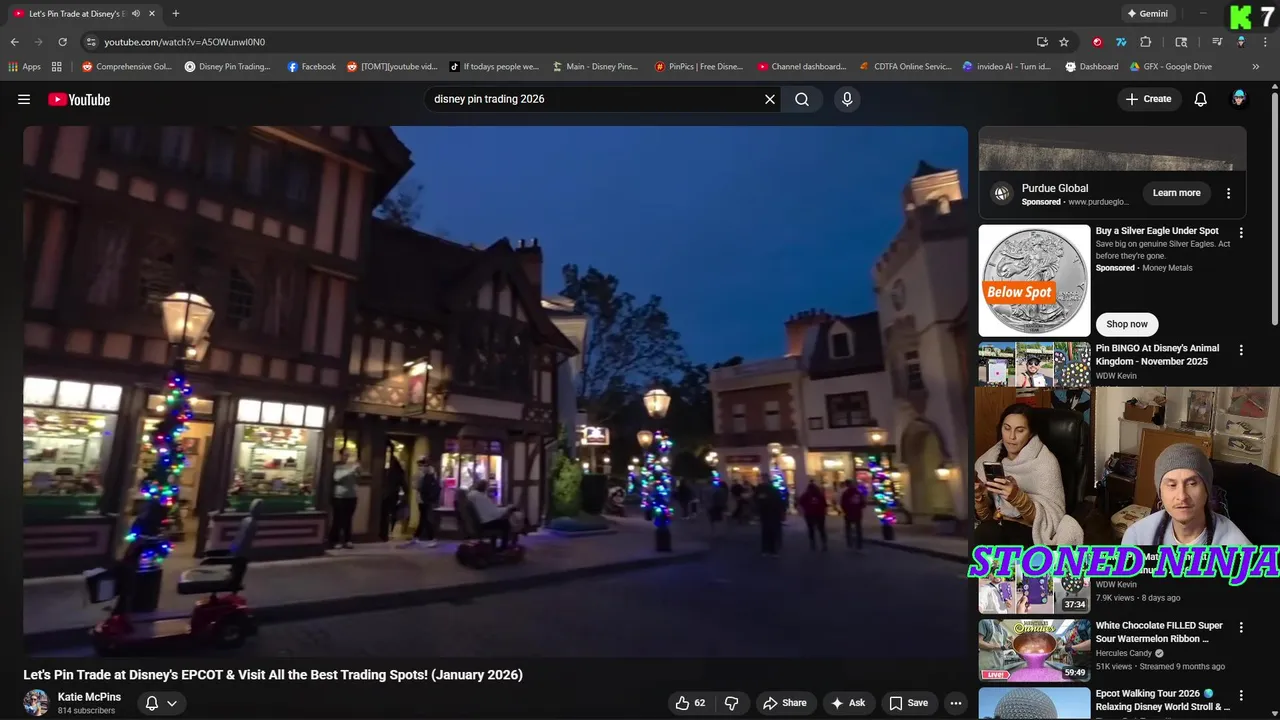
Task: Open the Ask AI button
Action: [847, 703]
